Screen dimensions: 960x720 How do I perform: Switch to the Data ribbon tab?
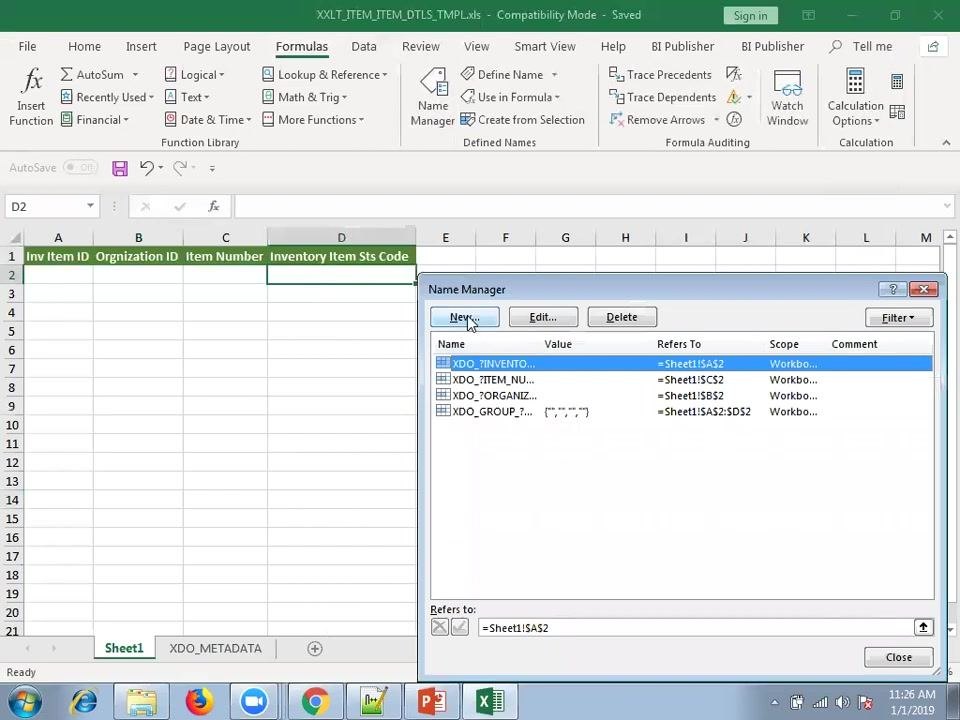pos(364,47)
